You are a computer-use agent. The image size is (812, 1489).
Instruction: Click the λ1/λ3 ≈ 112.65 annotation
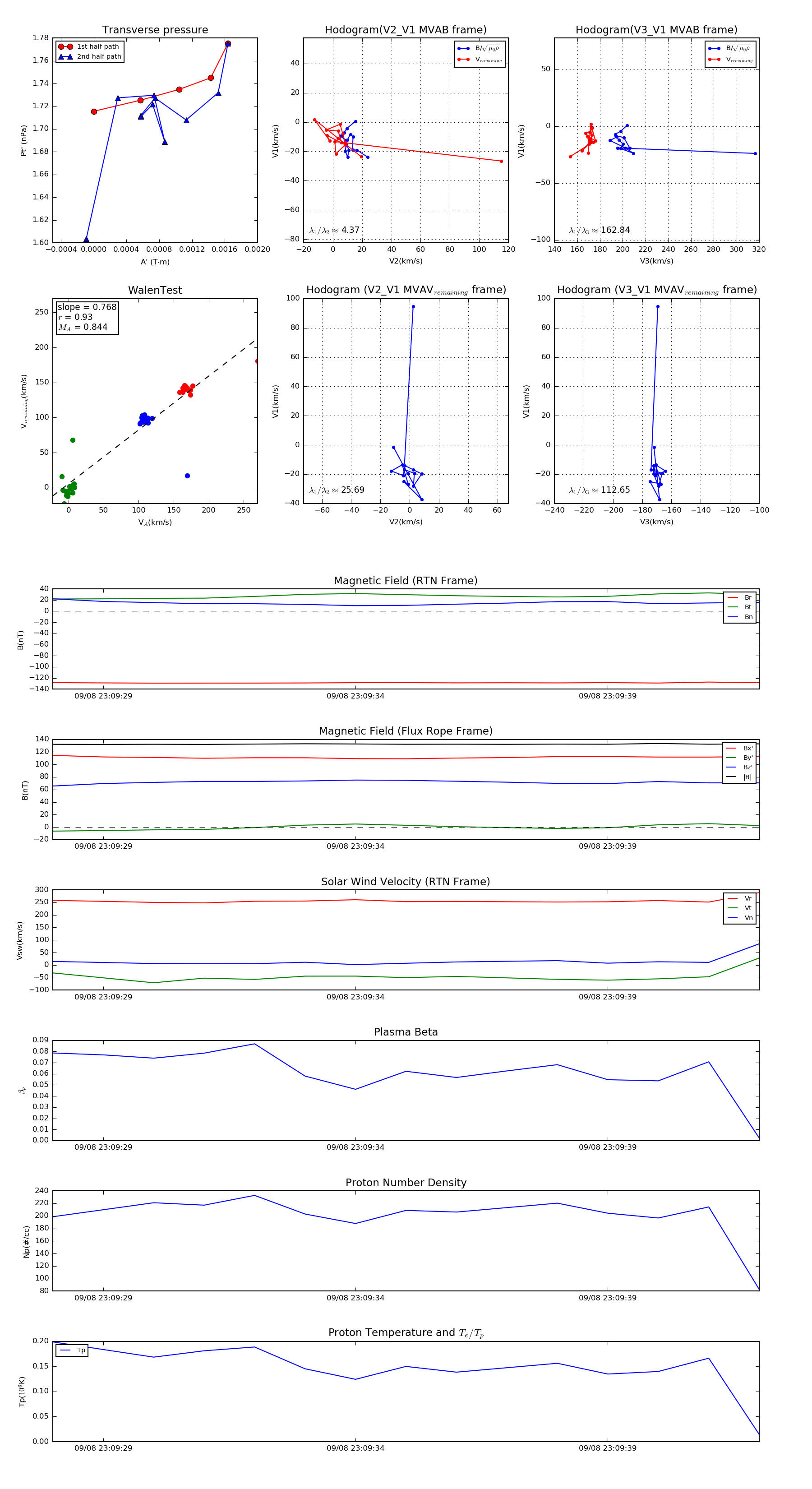pos(600,490)
